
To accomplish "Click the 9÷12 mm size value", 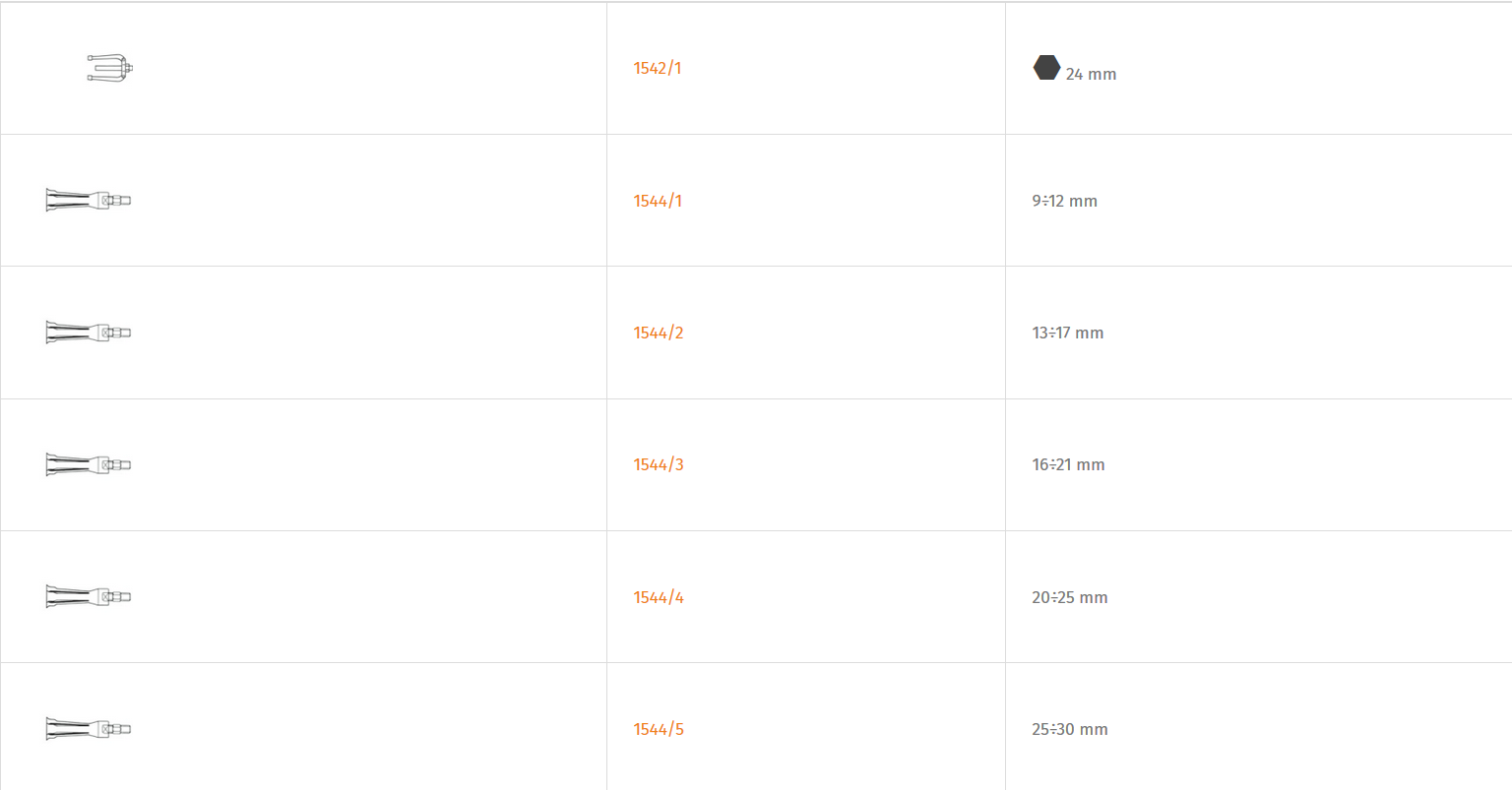I will (x=1064, y=201).
